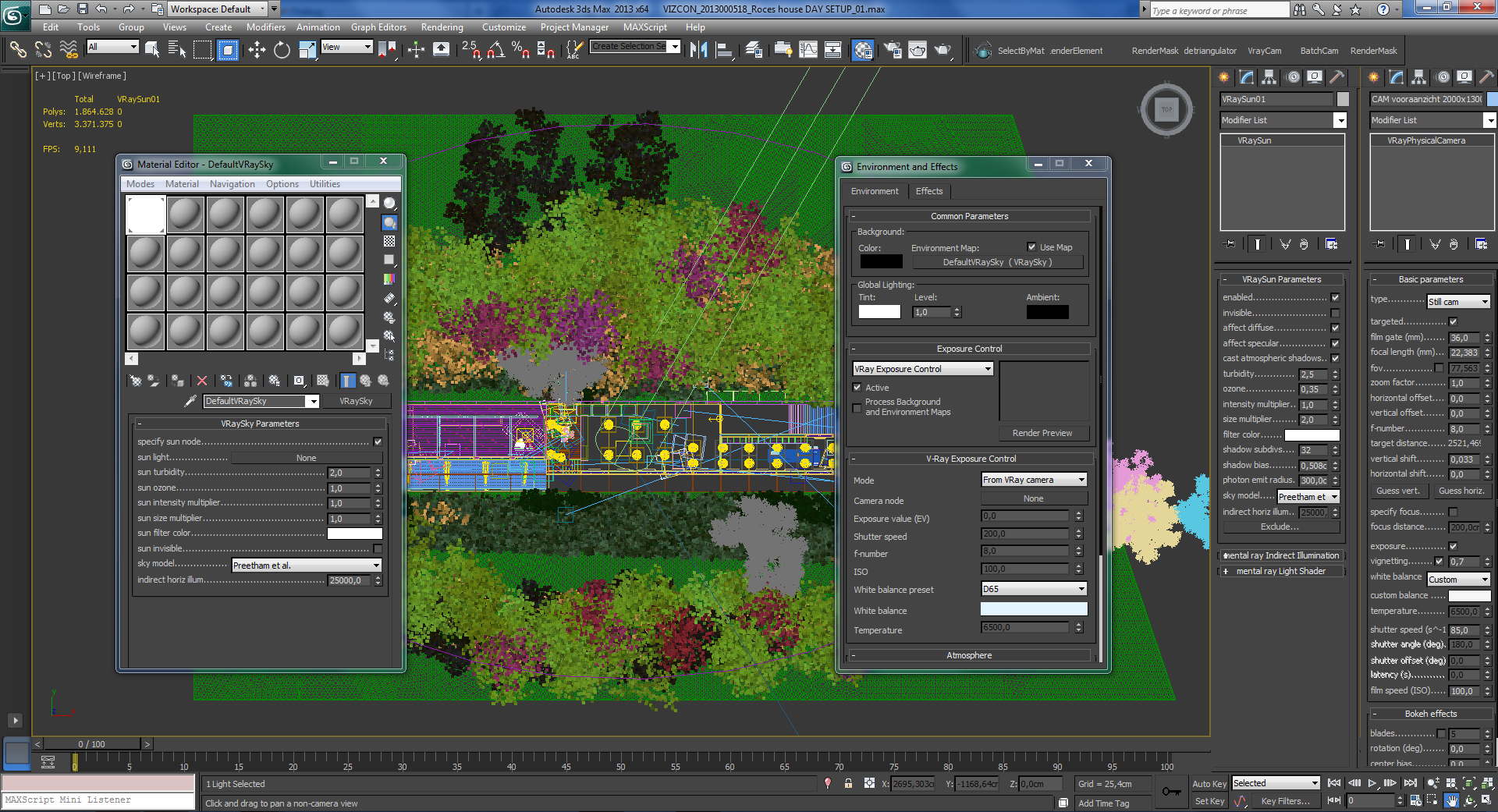Toggle 'specify sun node' checkbox
Image resolution: width=1498 pixels, height=812 pixels.
[x=378, y=442]
